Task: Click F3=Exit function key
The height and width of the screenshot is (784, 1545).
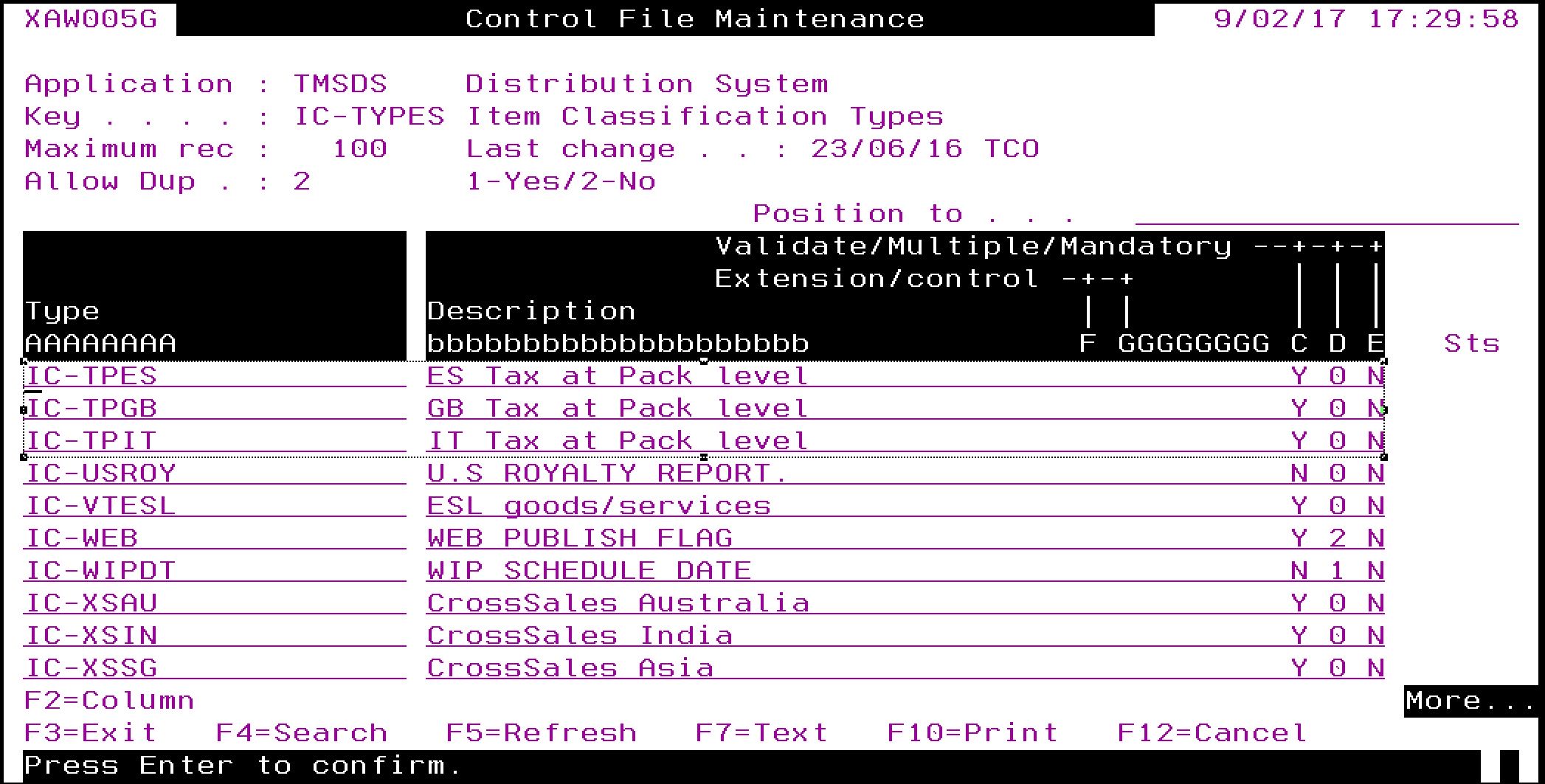Action: [x=90, y=732]
